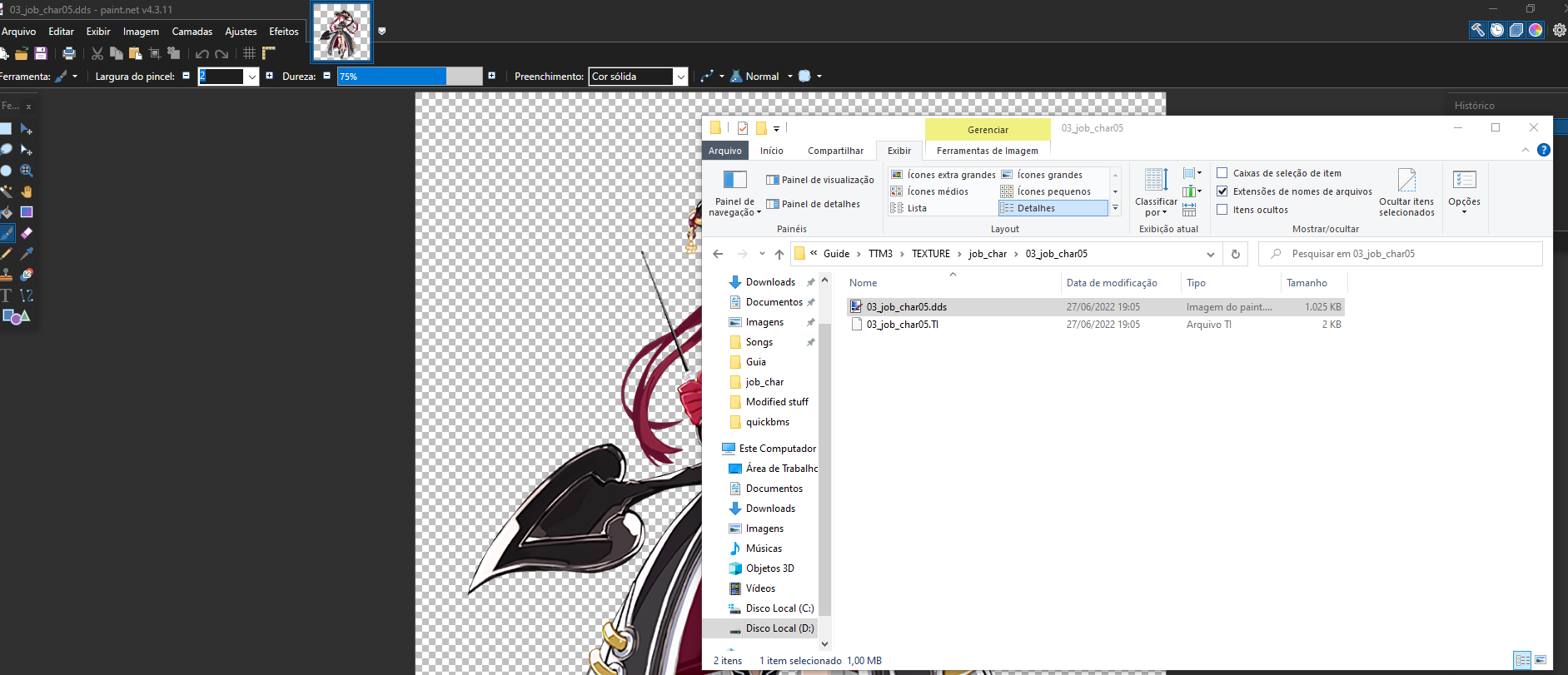Open the Efeitos menu
The image size is (1568, 675).
(x=284, y=32)
